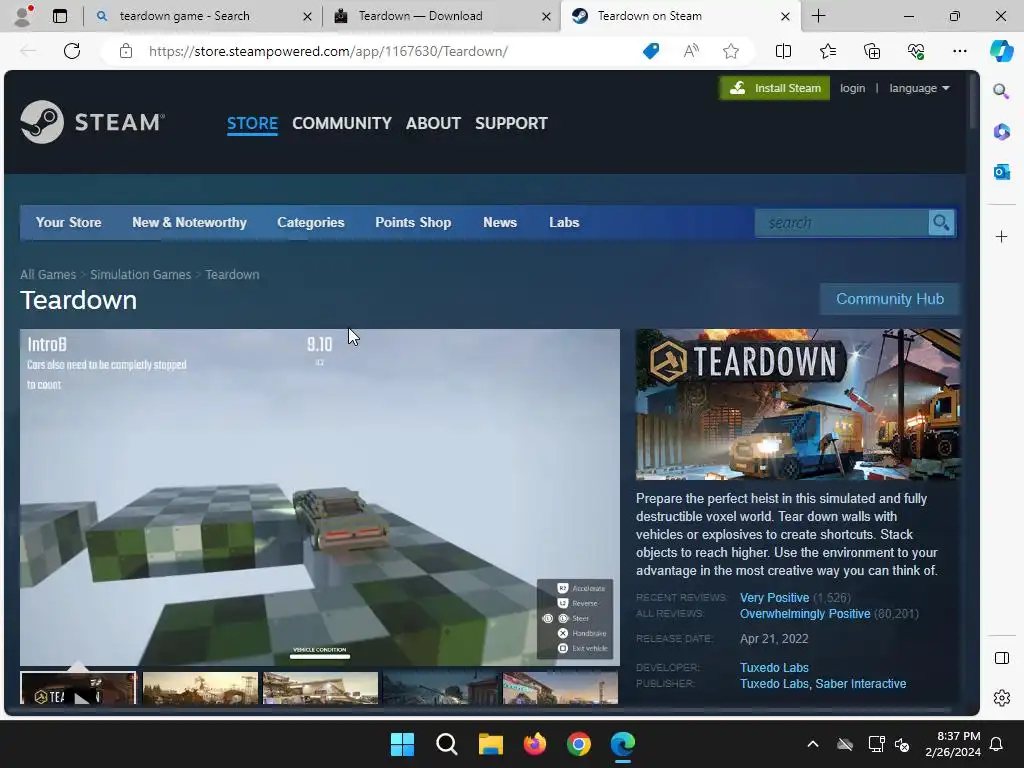Screen dimensions: 1024x768
Task: Refresh the page with the reload icon
Action: pyautogui.click(x=72, y=51)
